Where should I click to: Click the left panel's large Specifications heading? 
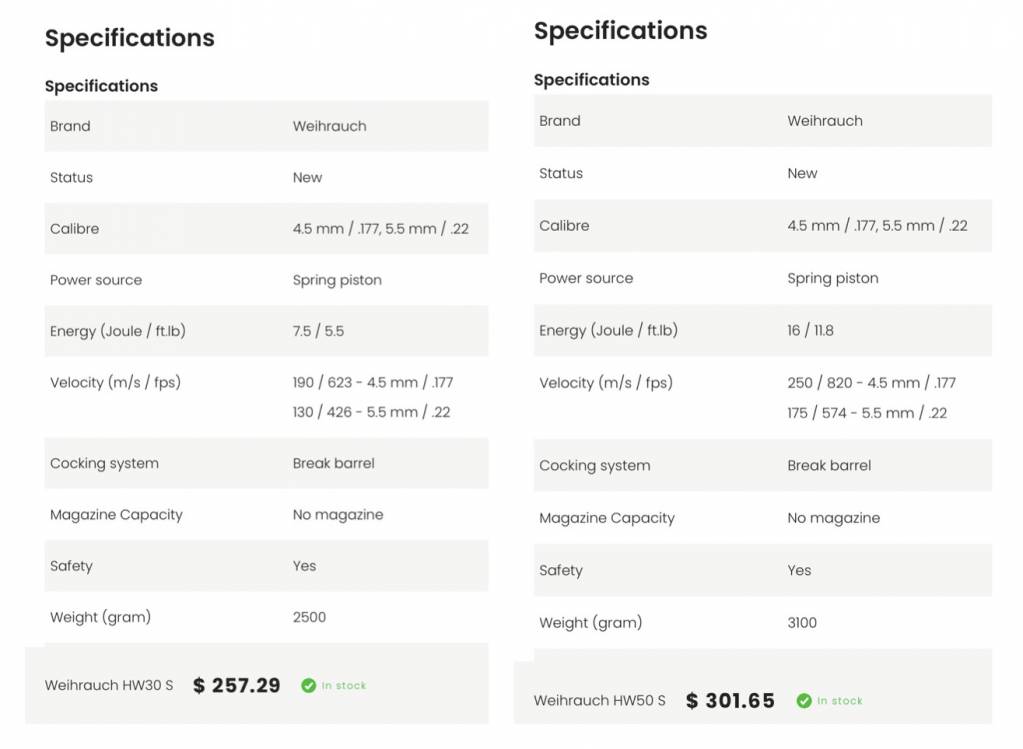(130, 38)
